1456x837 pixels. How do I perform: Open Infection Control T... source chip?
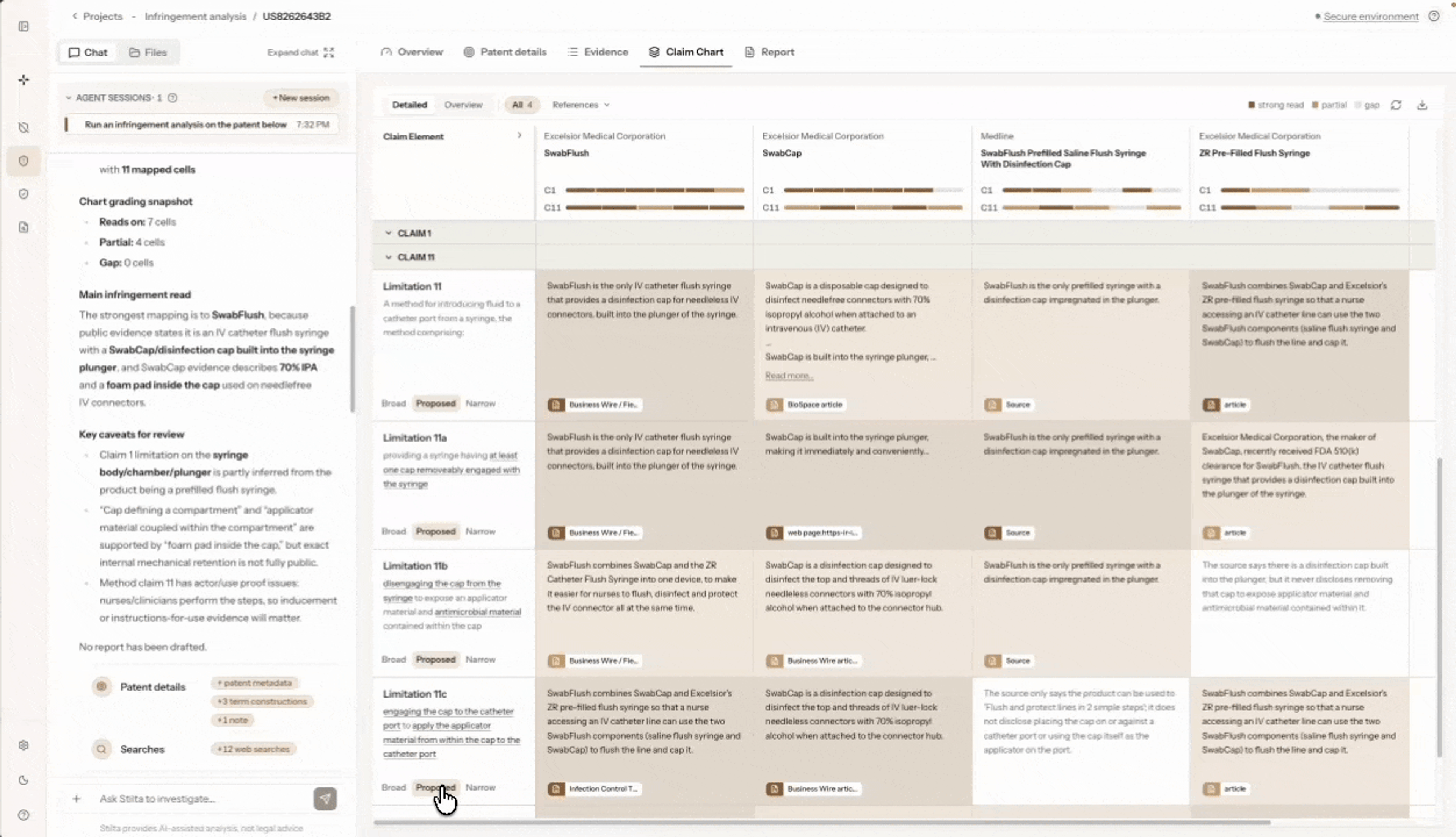click(595, 789)
